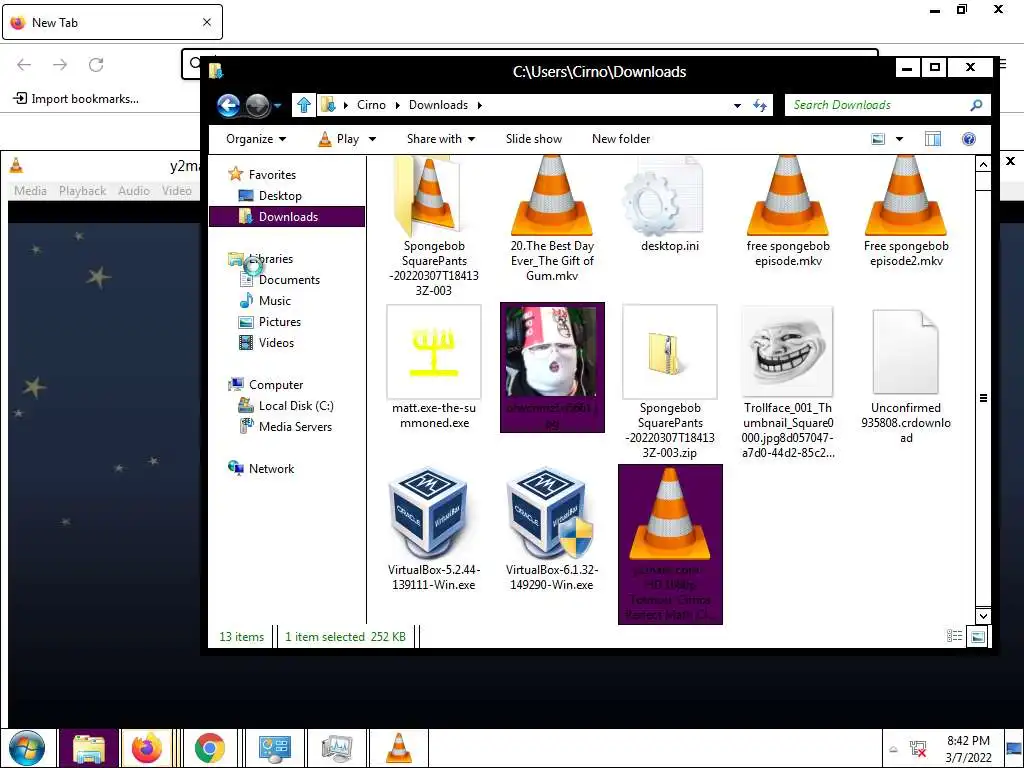
Task: Toggle the preview pane icon
Action: coord(933,139)
